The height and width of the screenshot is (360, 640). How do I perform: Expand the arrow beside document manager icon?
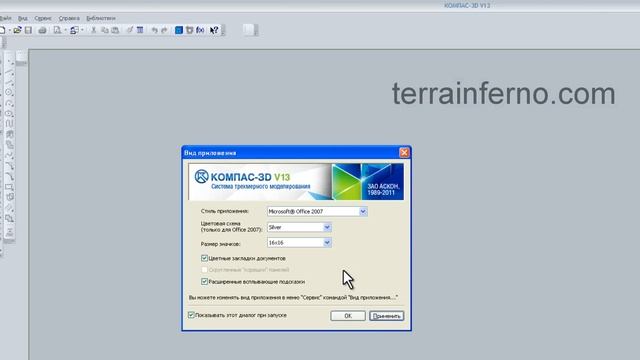(82, 30)
